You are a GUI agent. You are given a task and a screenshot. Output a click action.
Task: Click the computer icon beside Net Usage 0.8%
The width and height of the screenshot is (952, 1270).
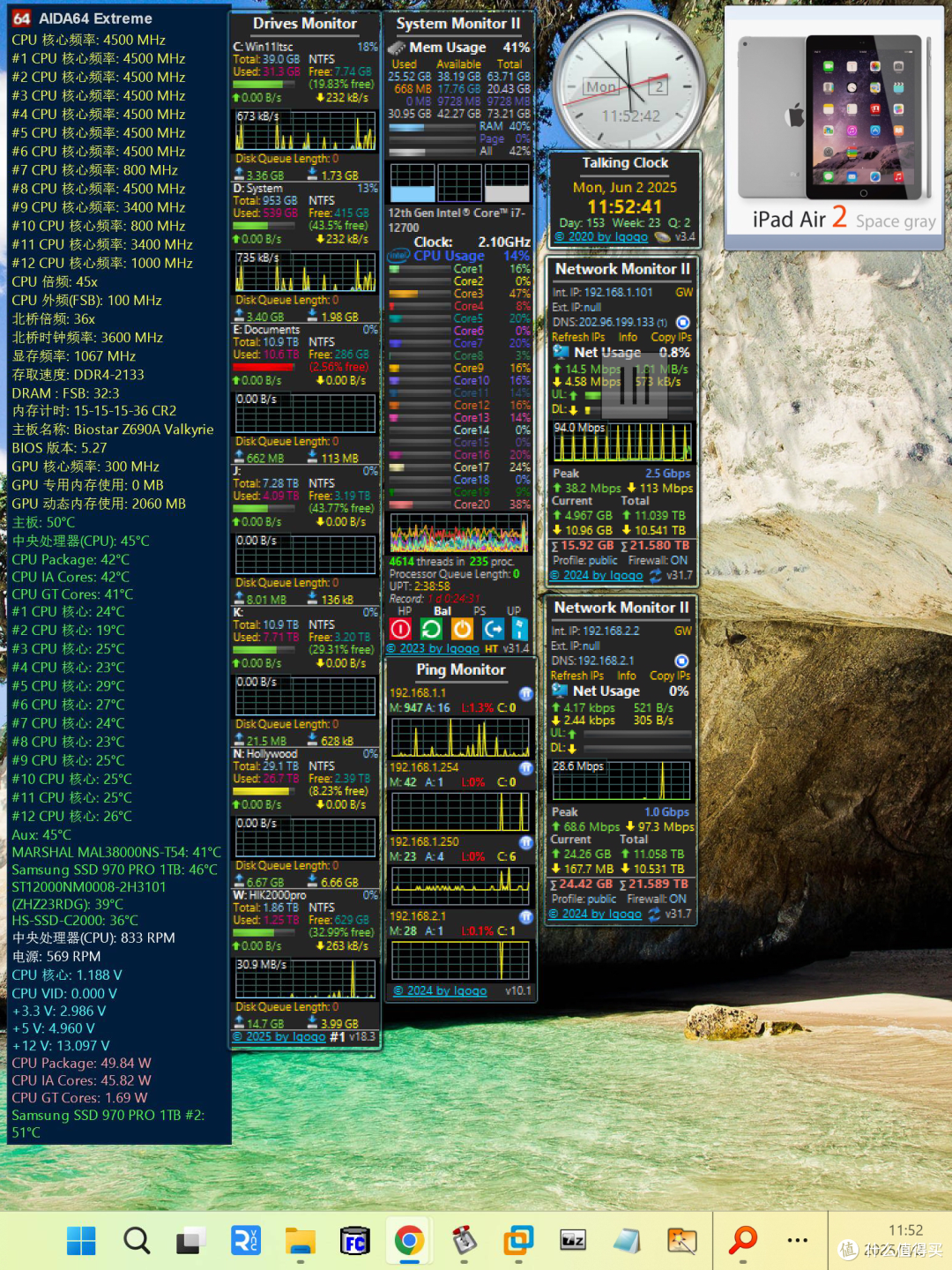click(x=561, y=352)
